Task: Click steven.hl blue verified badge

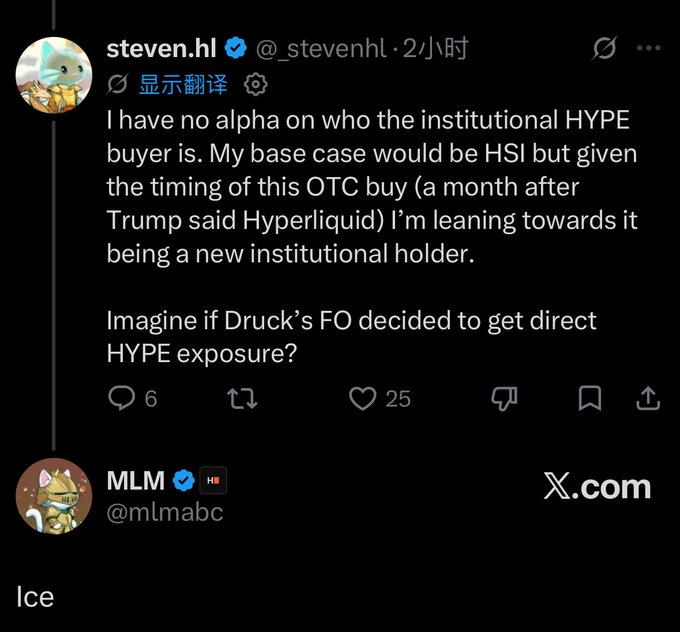Action: click(x=235, y=48)
